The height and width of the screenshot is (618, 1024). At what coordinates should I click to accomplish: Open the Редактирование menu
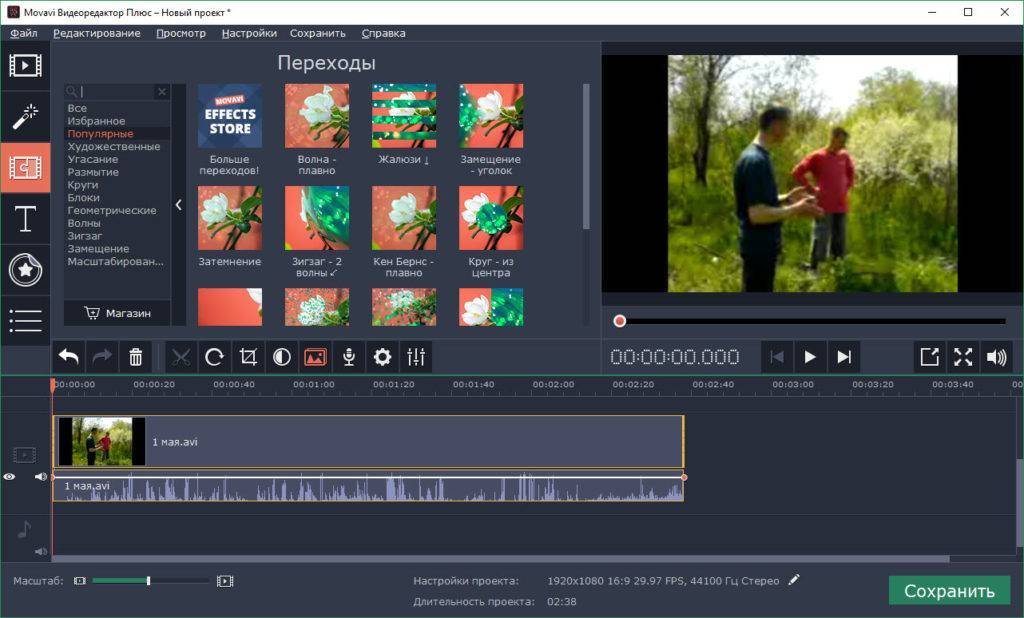(x=97, y=33)
